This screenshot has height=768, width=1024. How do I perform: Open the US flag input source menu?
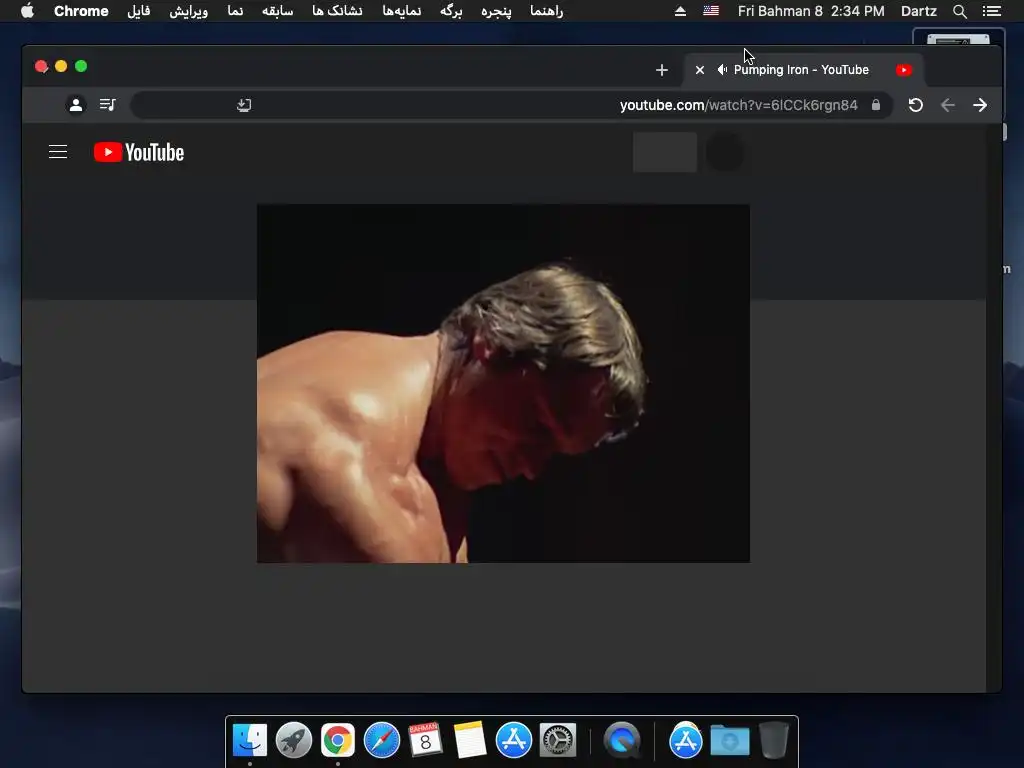pyautogui.click(x=711, y=11)
